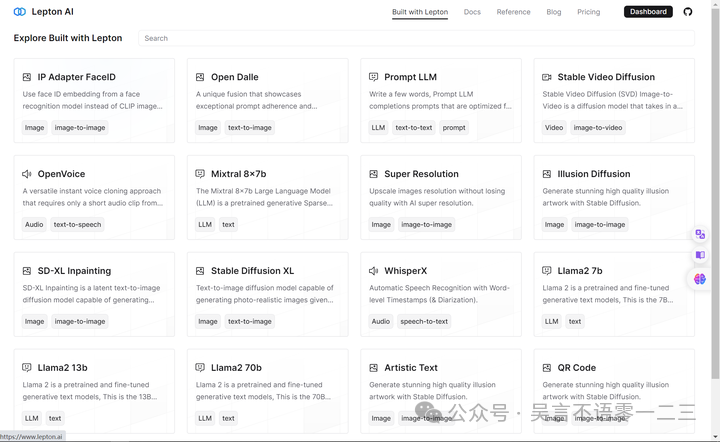
Task: Click the translate extension icon on right edge
Action: (x=700, y=235)
